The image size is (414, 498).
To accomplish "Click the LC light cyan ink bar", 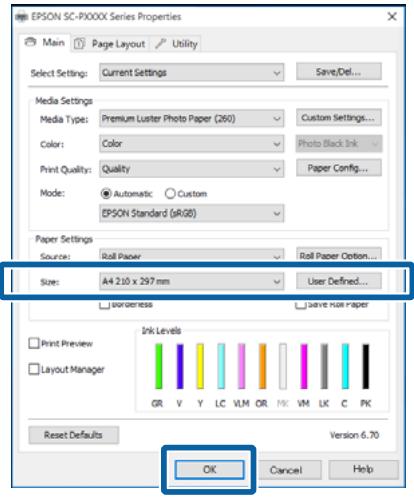I will click(x=221, y=367).
